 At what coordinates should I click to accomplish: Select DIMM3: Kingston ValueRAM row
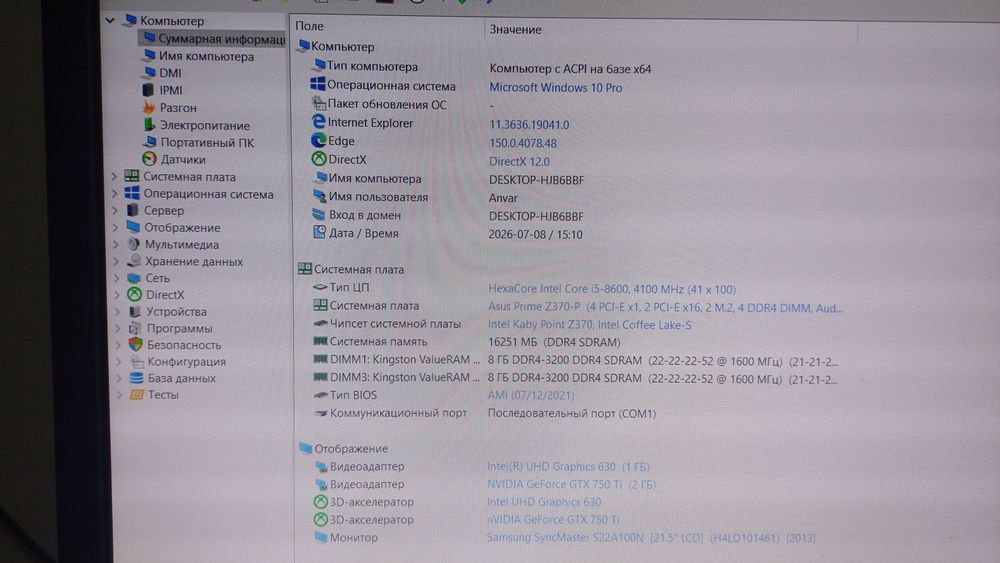575,378
